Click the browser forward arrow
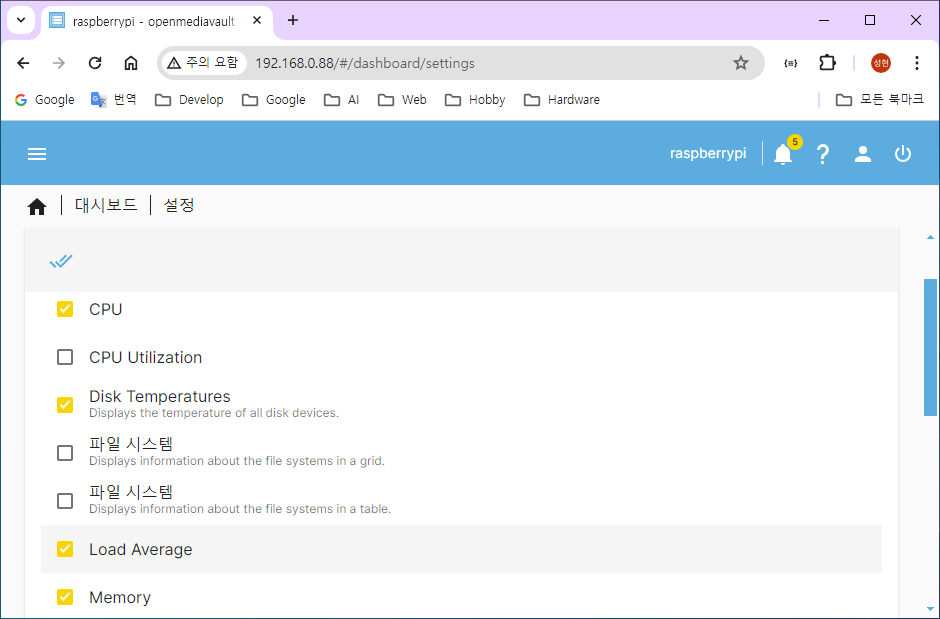 59,63
